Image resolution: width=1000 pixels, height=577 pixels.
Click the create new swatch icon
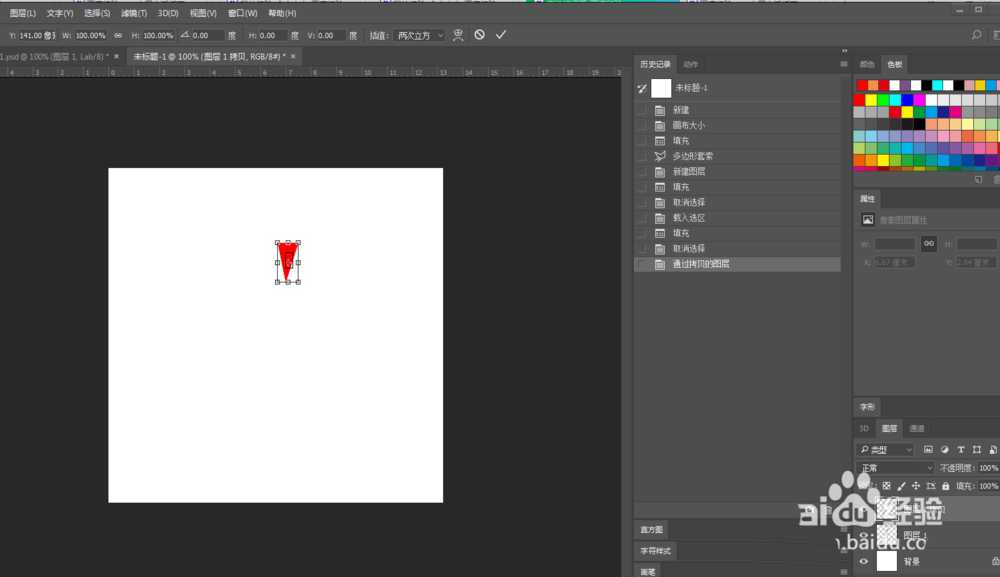tap(978, 180)
